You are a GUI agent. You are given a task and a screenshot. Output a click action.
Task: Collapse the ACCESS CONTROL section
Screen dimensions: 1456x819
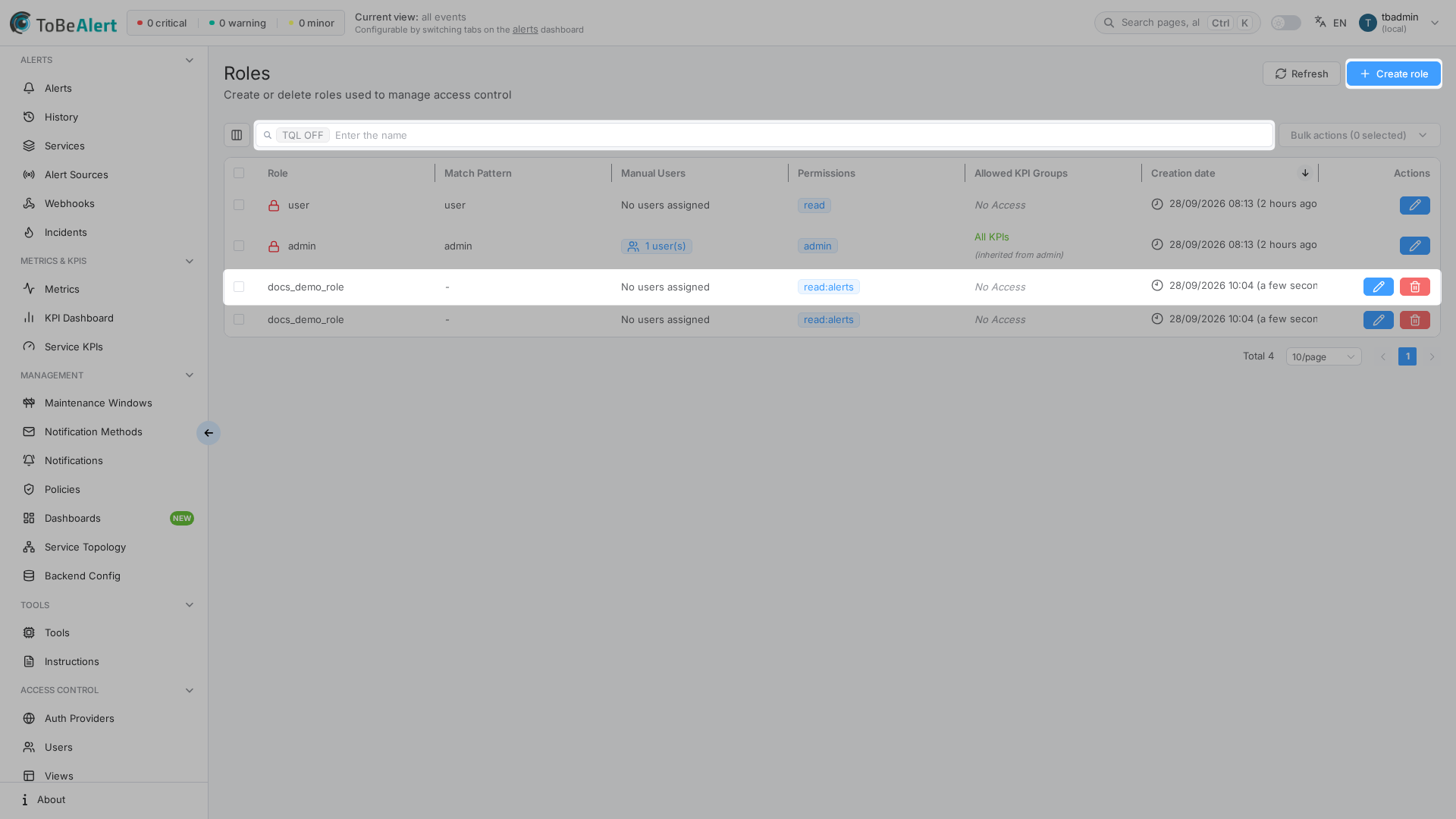190,690
